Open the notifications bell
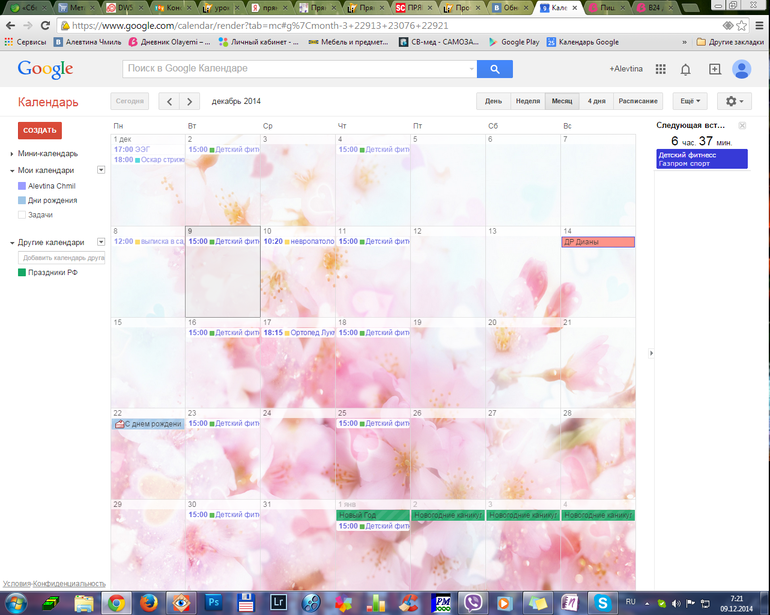Viewport: 770px width, 615px height. coord(686,69)
